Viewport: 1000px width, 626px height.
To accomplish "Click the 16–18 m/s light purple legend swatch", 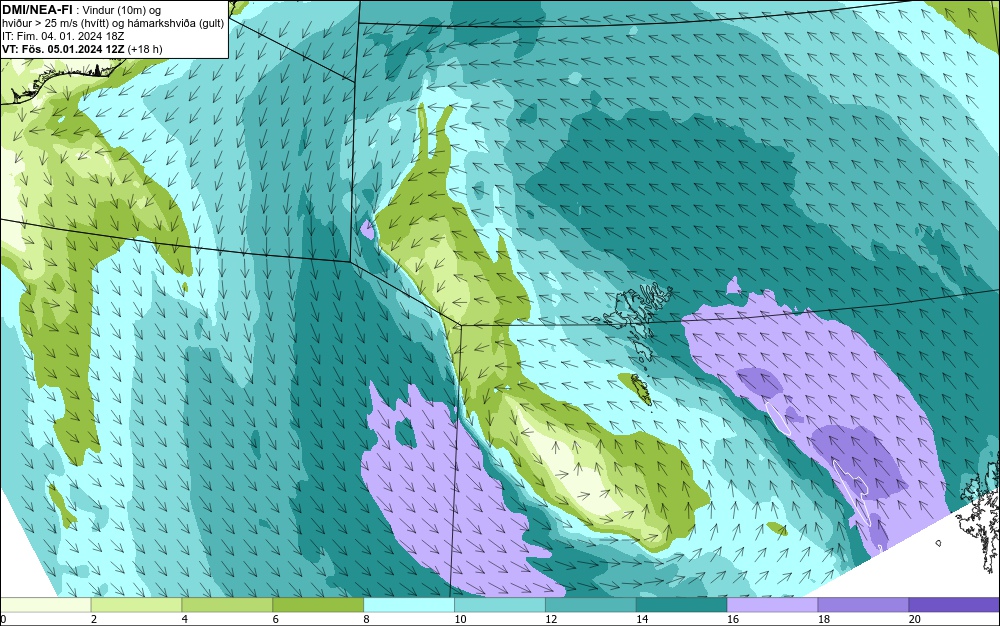I will point(772,604).
